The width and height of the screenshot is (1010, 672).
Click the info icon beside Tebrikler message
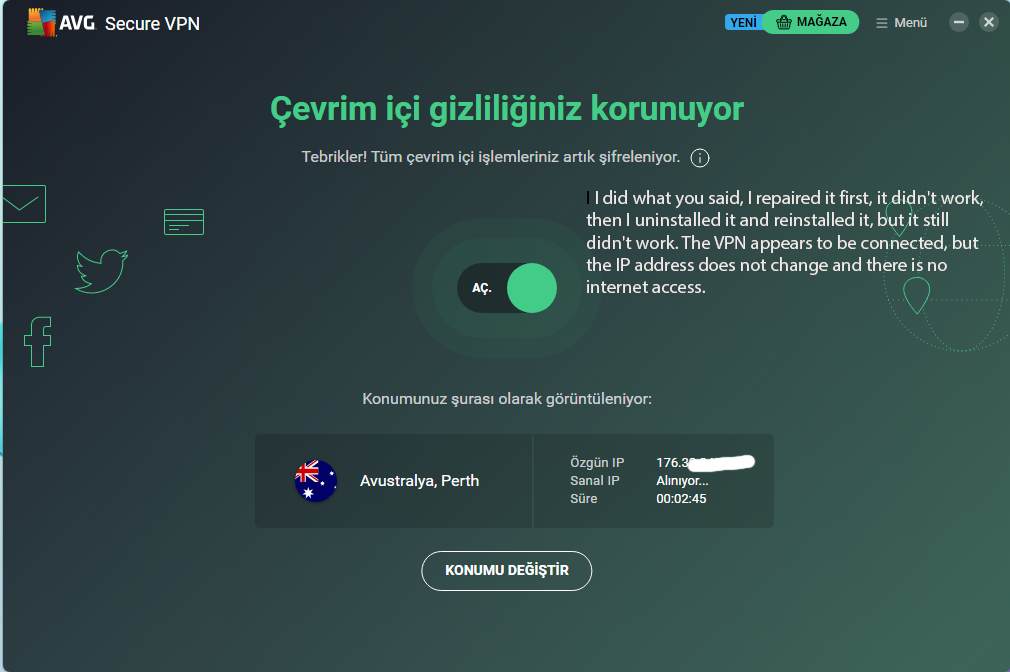point(700,158)
